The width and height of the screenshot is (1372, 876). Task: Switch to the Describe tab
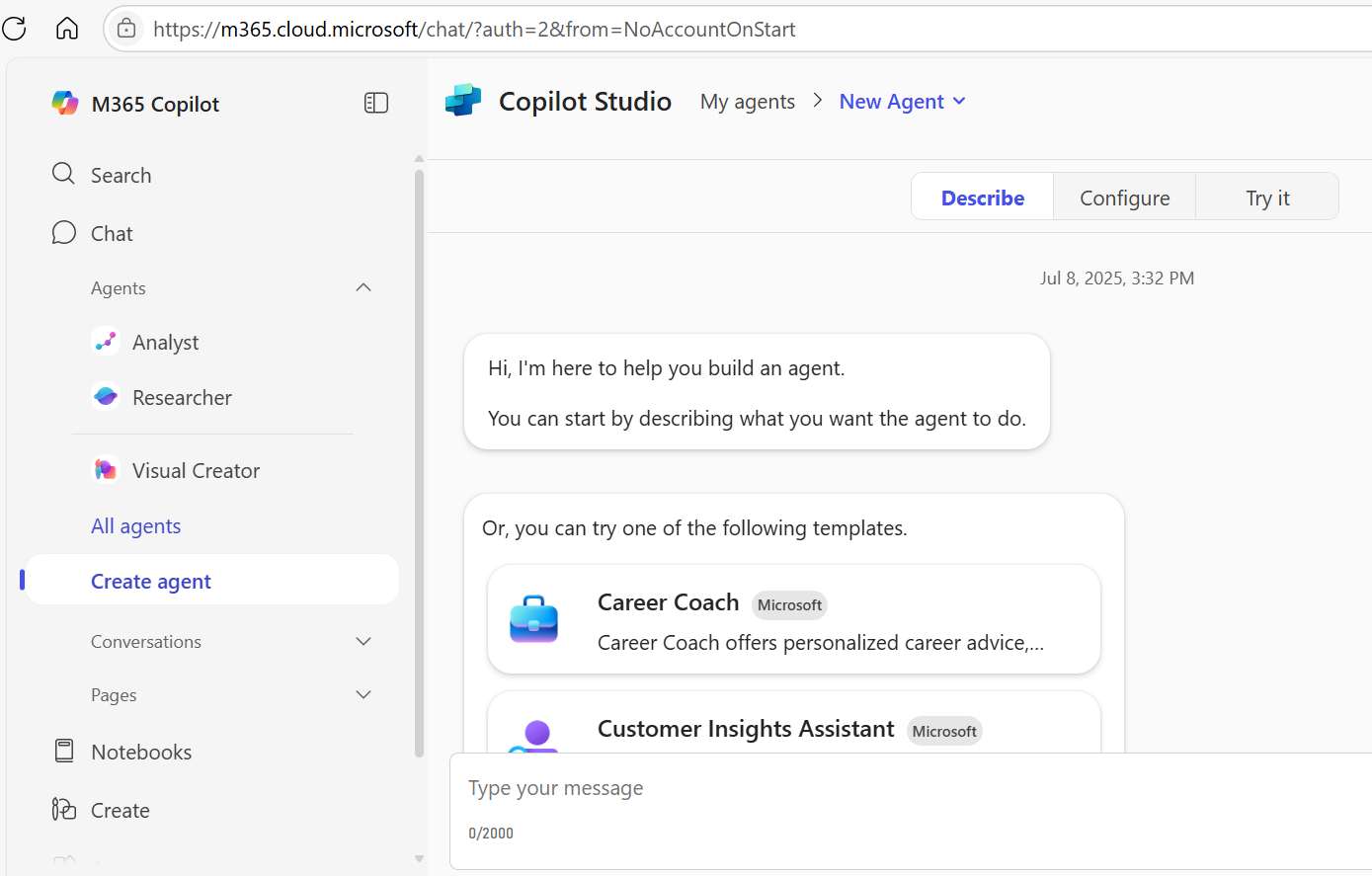click(x=983, y=198)
